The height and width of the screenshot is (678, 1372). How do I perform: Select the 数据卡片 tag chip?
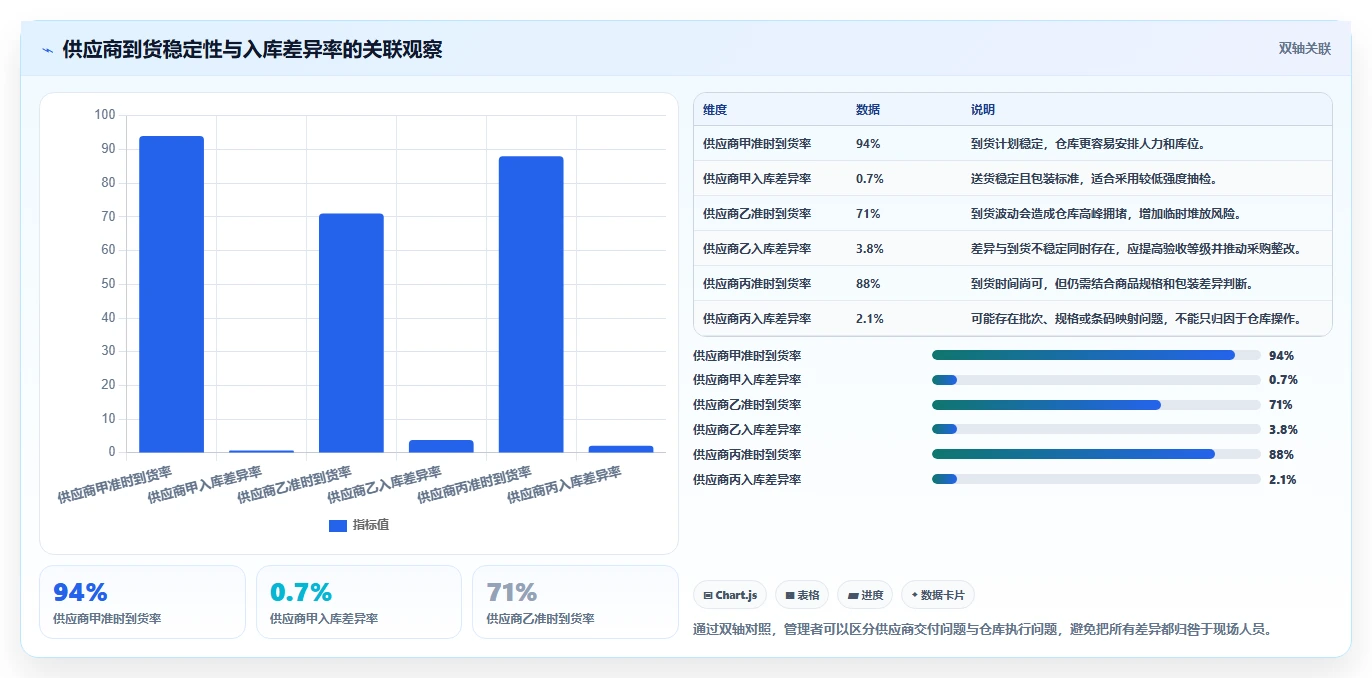click(x=938, y=595)
